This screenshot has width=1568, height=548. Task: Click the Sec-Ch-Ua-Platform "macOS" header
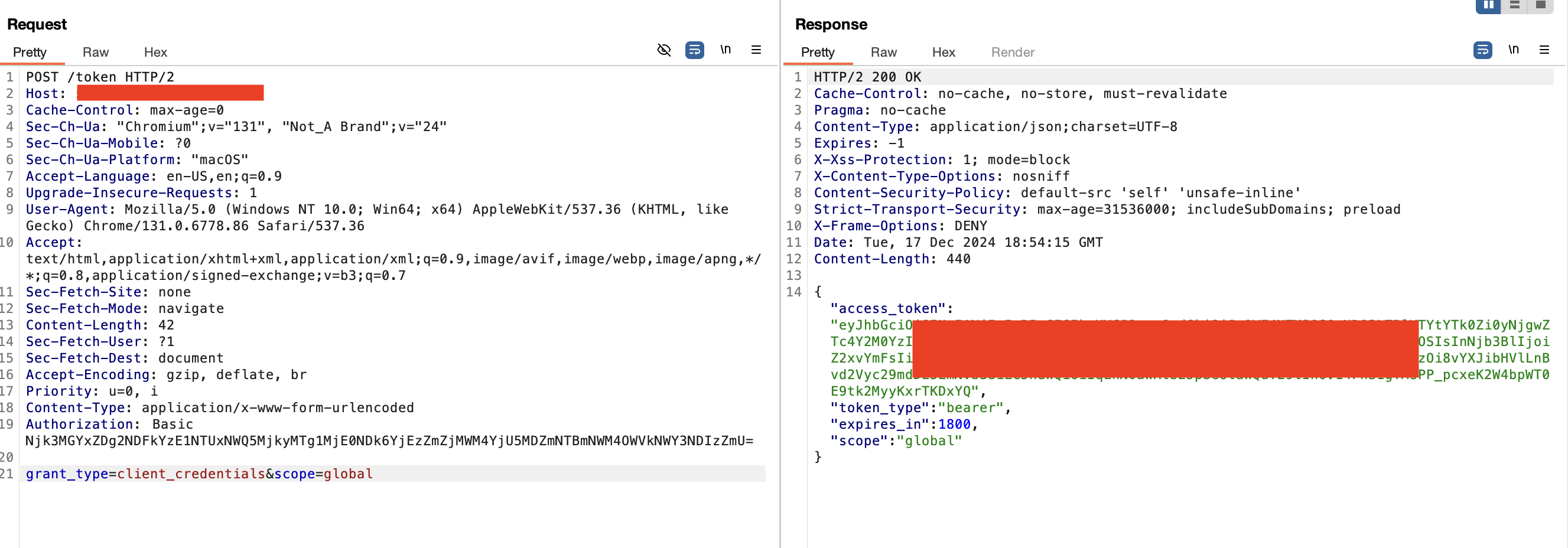click(x=137, y=159)
